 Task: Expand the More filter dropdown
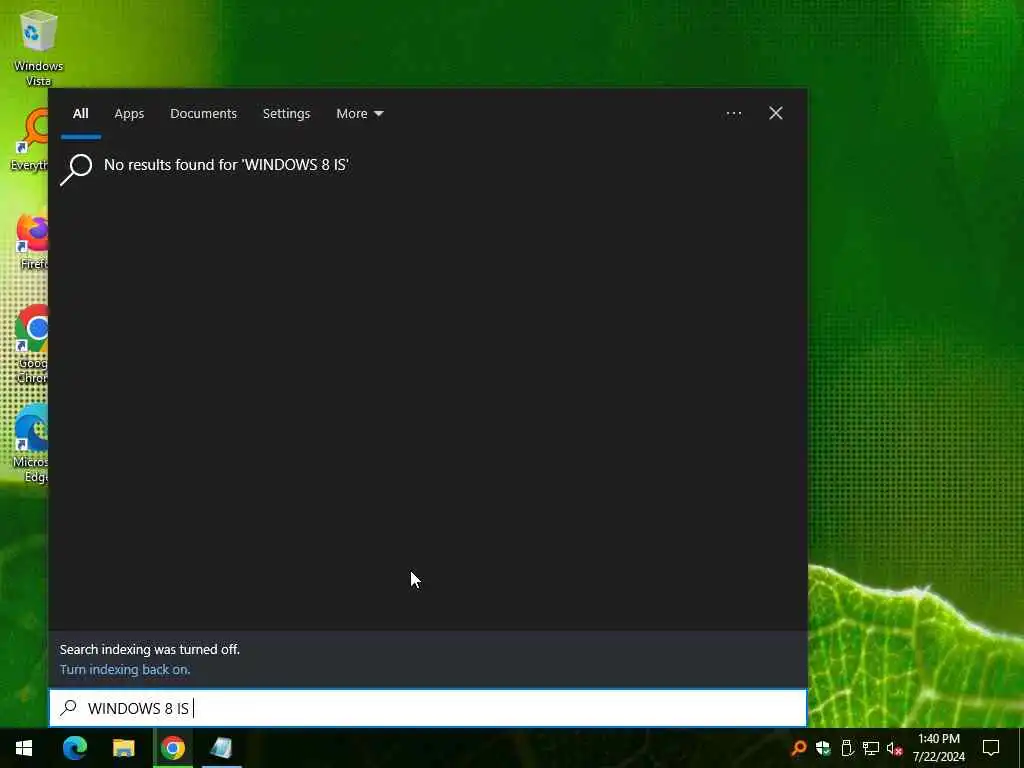click(x=359, y=114)
